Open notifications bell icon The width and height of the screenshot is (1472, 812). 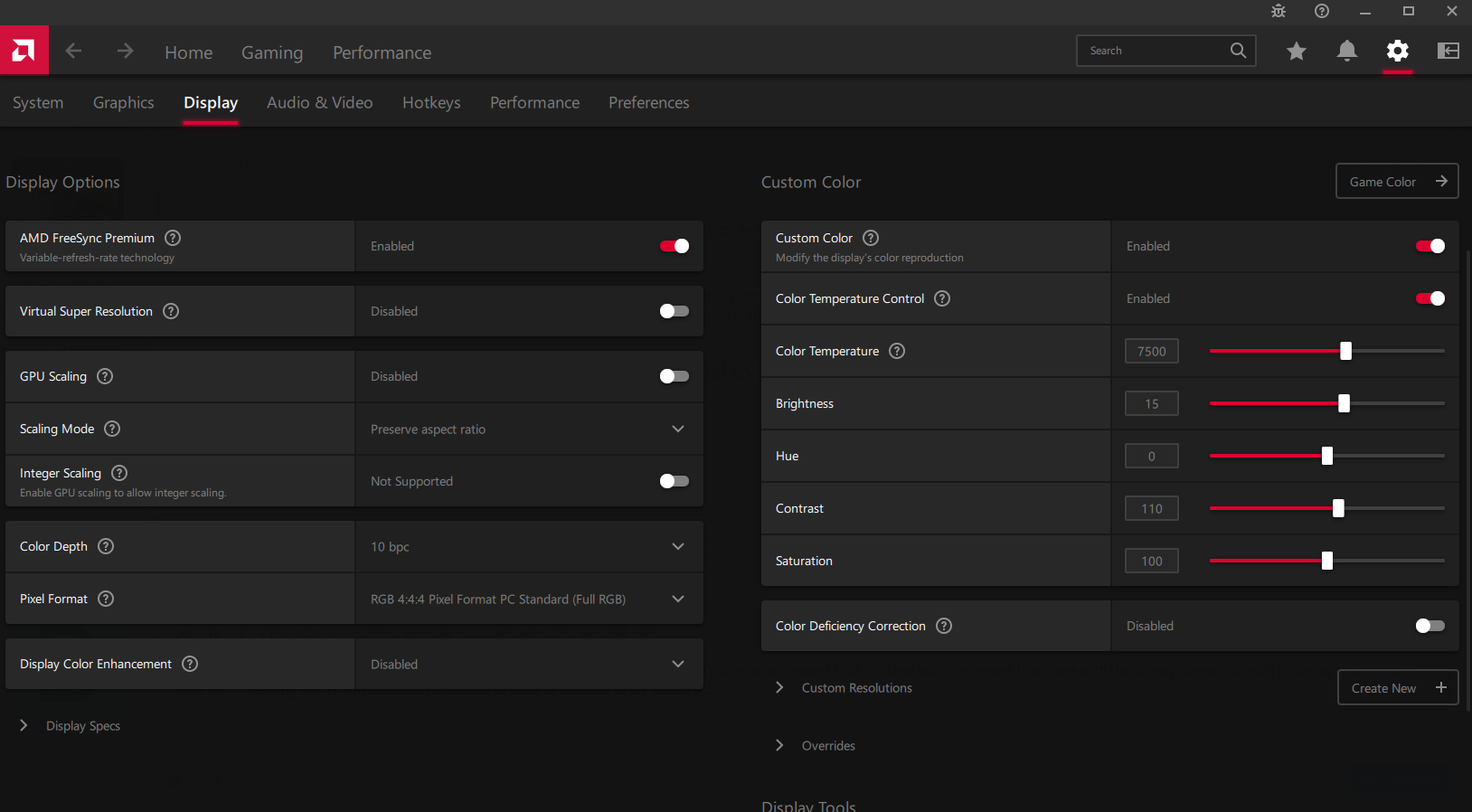(1347, 51)
